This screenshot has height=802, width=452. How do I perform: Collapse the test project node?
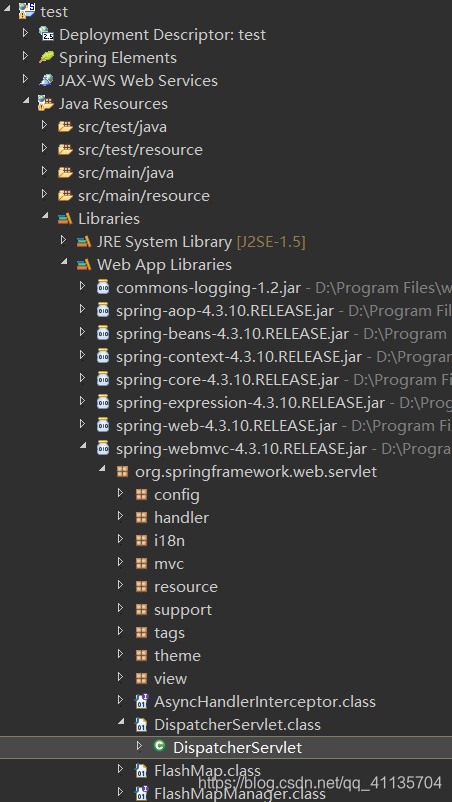(9, 9)
